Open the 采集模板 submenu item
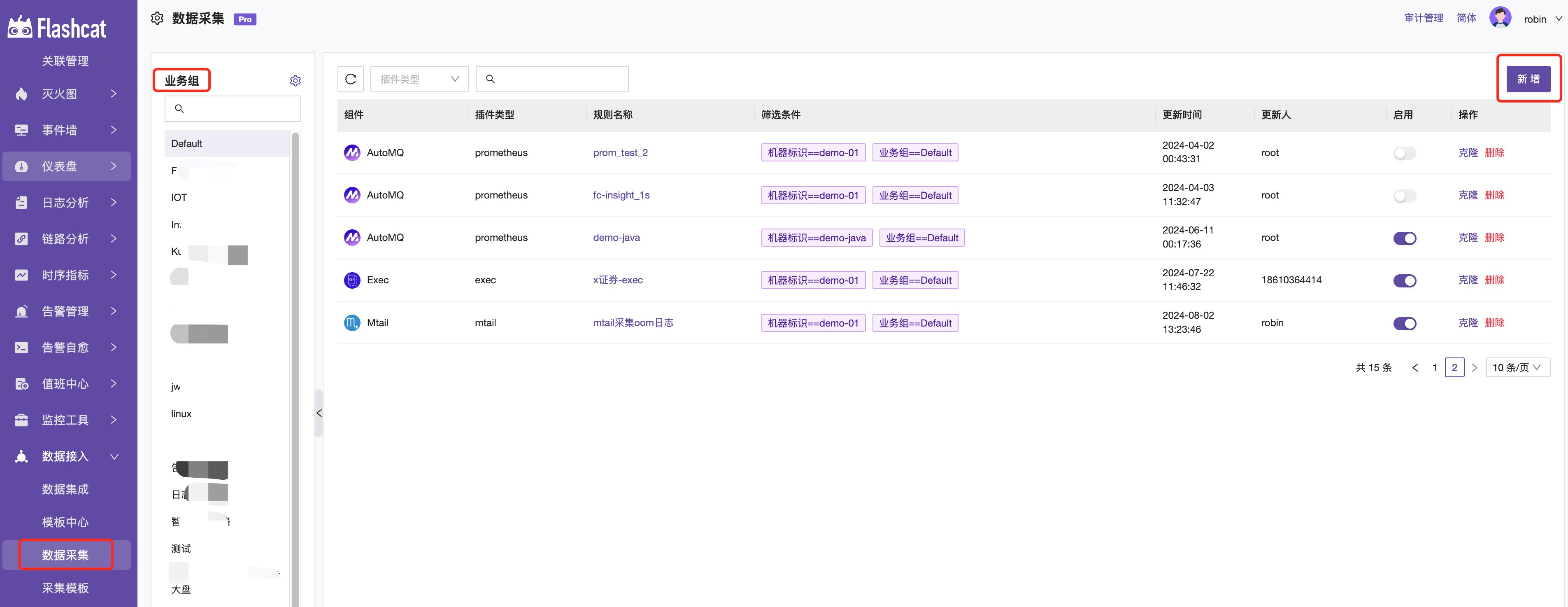The width and height of the screenshot is (1568, 607). [65, 588]
